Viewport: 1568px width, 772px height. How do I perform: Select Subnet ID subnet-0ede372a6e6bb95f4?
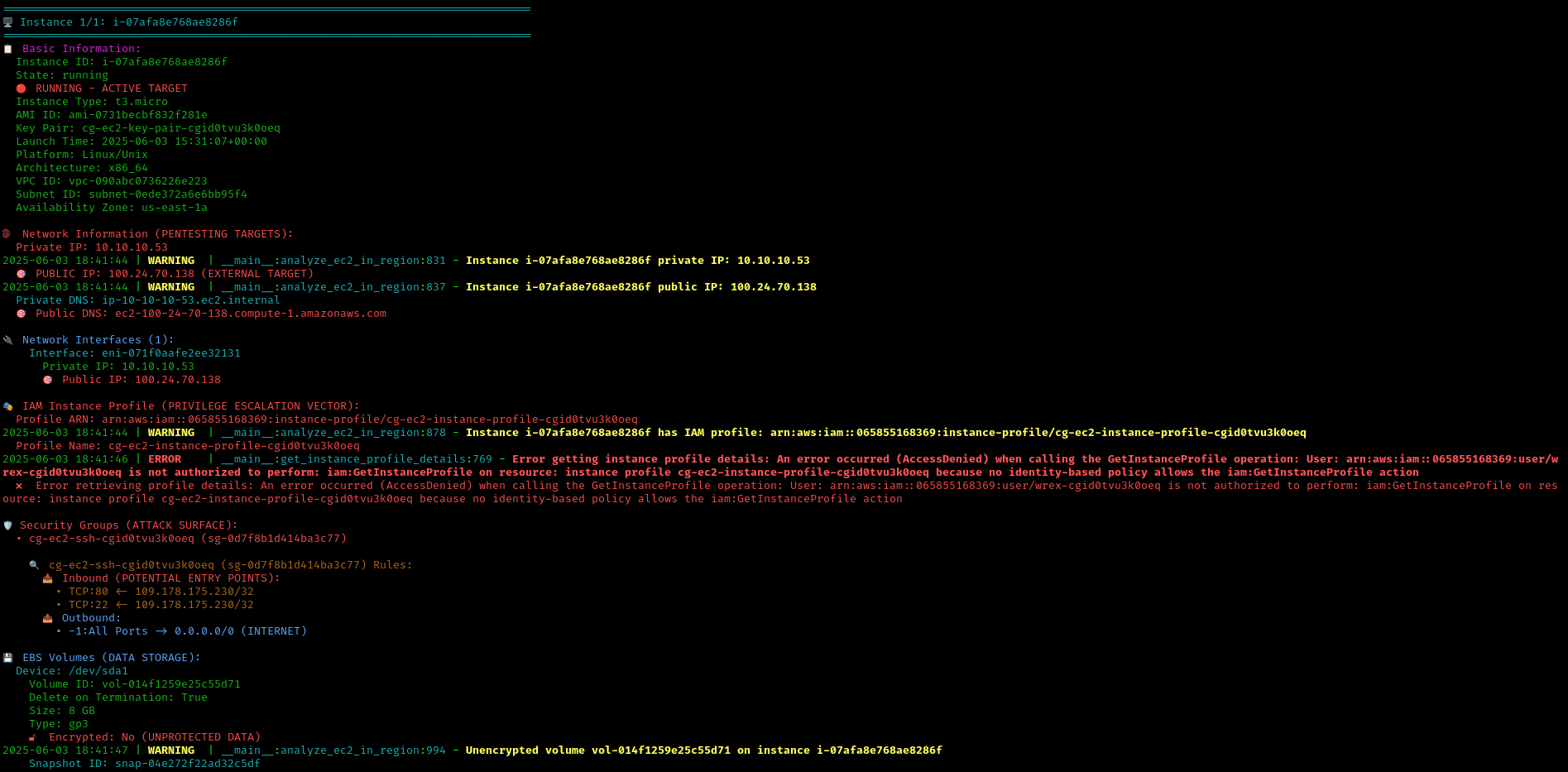click(132, 194)
